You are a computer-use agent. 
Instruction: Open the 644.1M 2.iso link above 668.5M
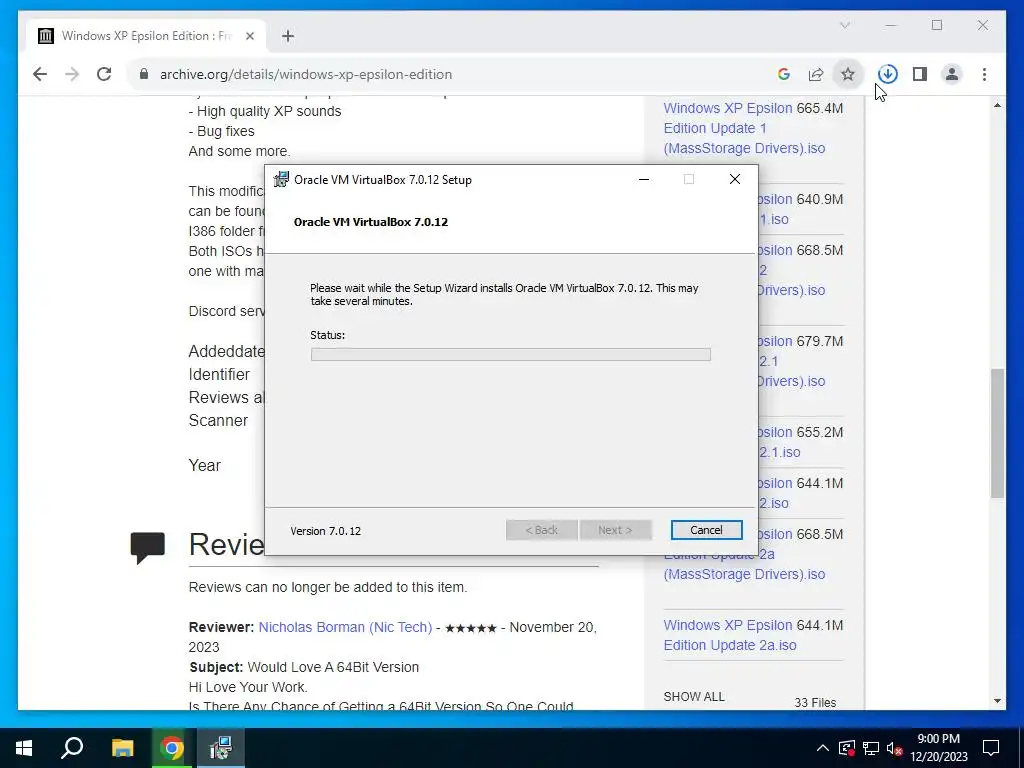(x=775, y=493)
